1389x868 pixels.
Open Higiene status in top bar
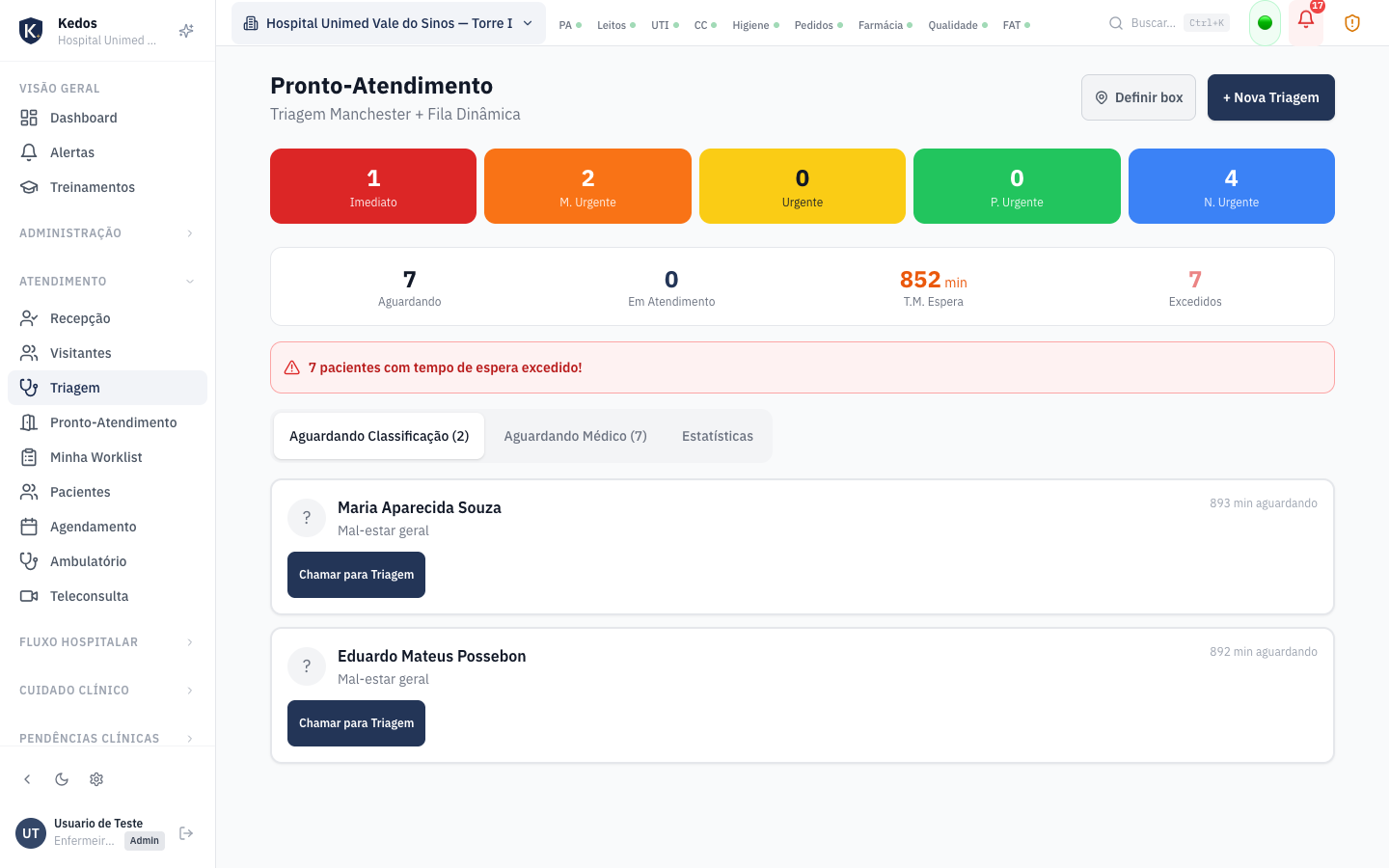click(755, 25)
